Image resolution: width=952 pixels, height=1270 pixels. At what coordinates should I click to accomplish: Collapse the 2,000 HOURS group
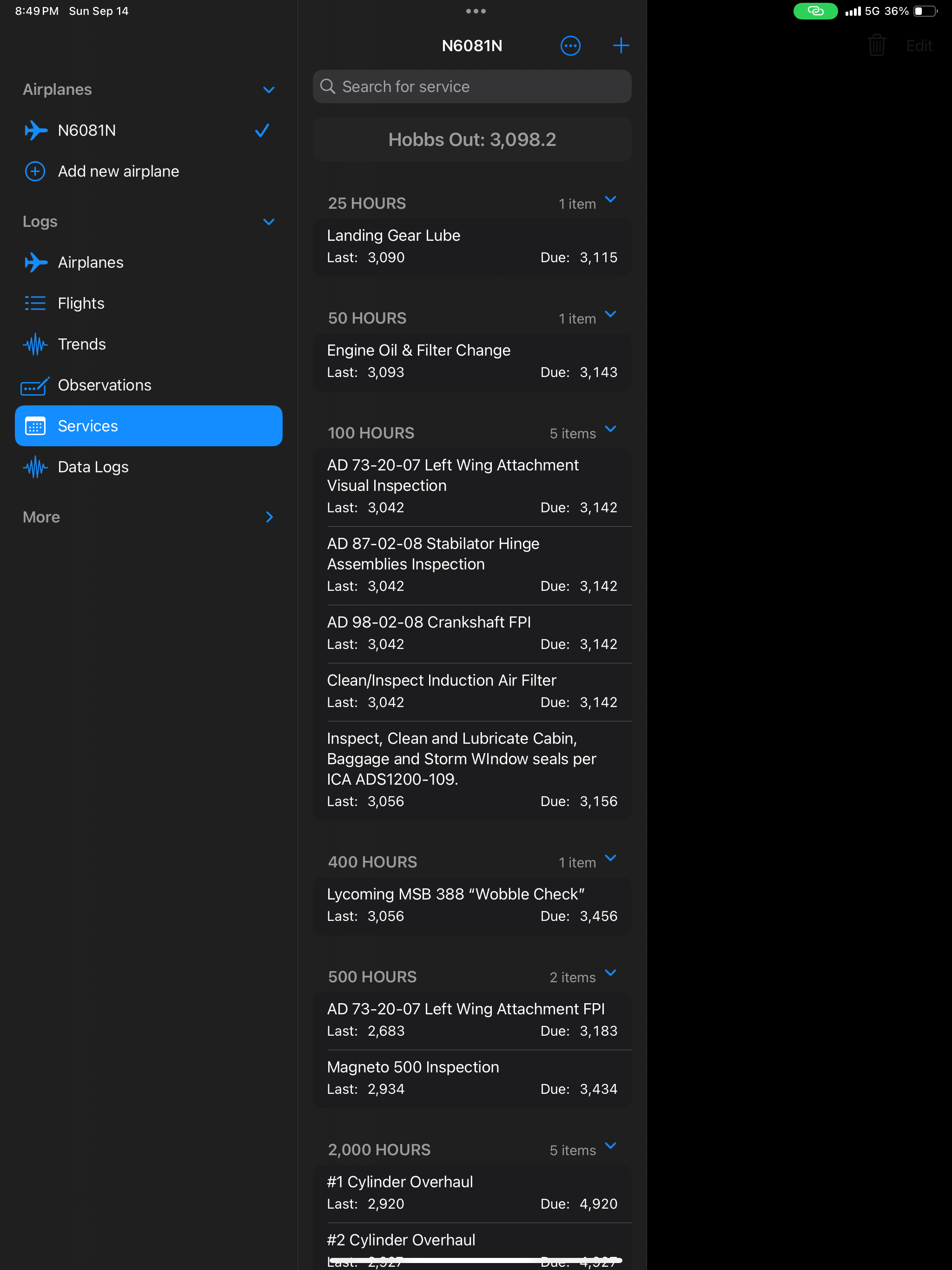coord(611,1146)
